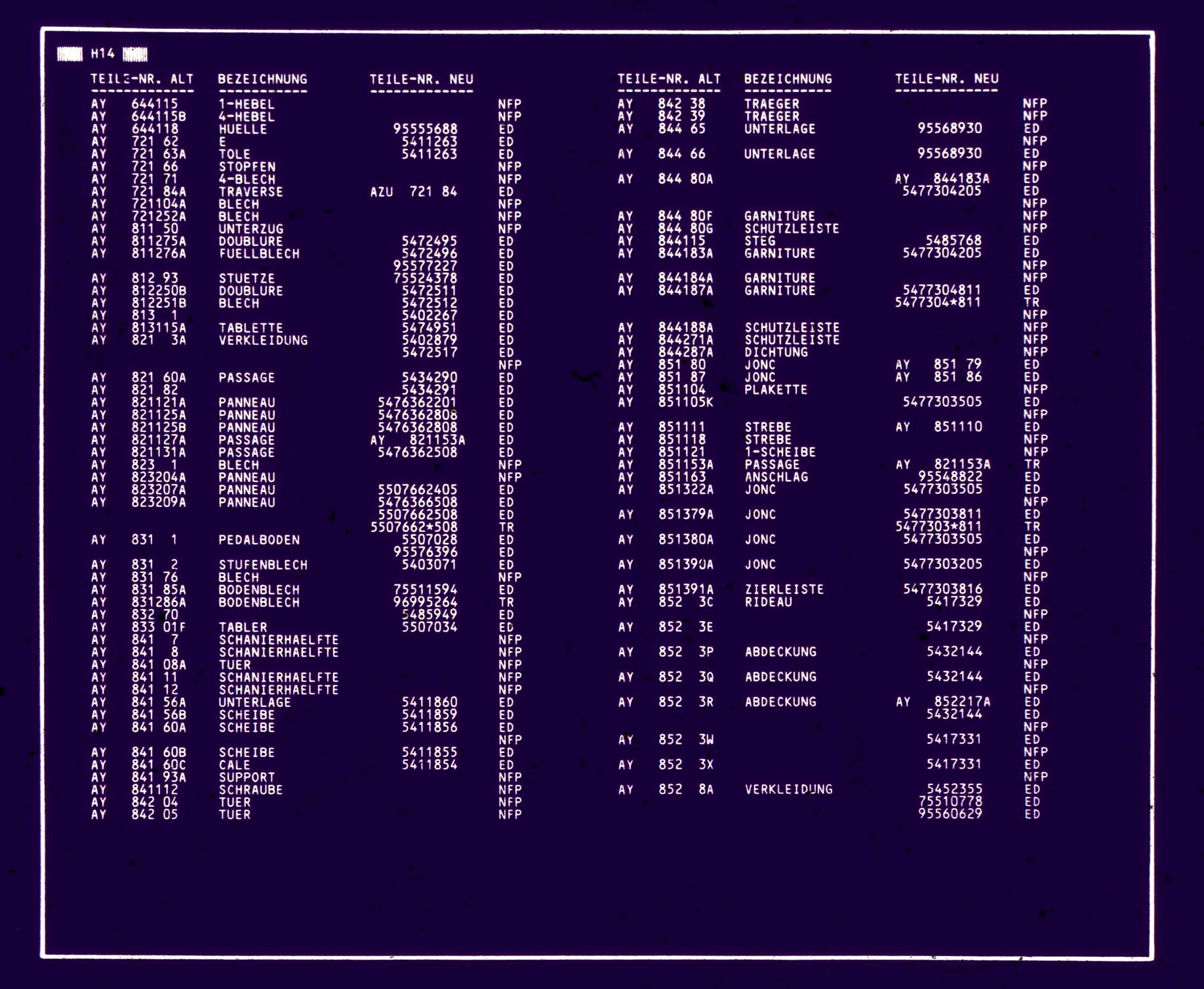This screenshot has height=989, width=1204.
Task: Select new part number 5476362508
Action: (x=417, y=453)
